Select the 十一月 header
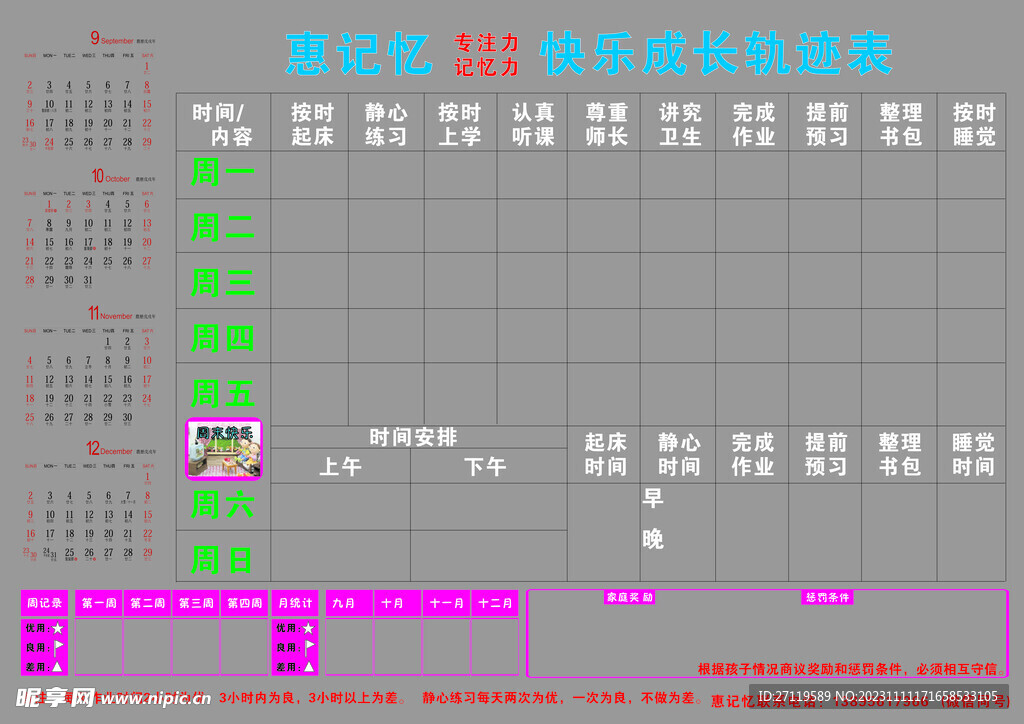 [447, 603]
